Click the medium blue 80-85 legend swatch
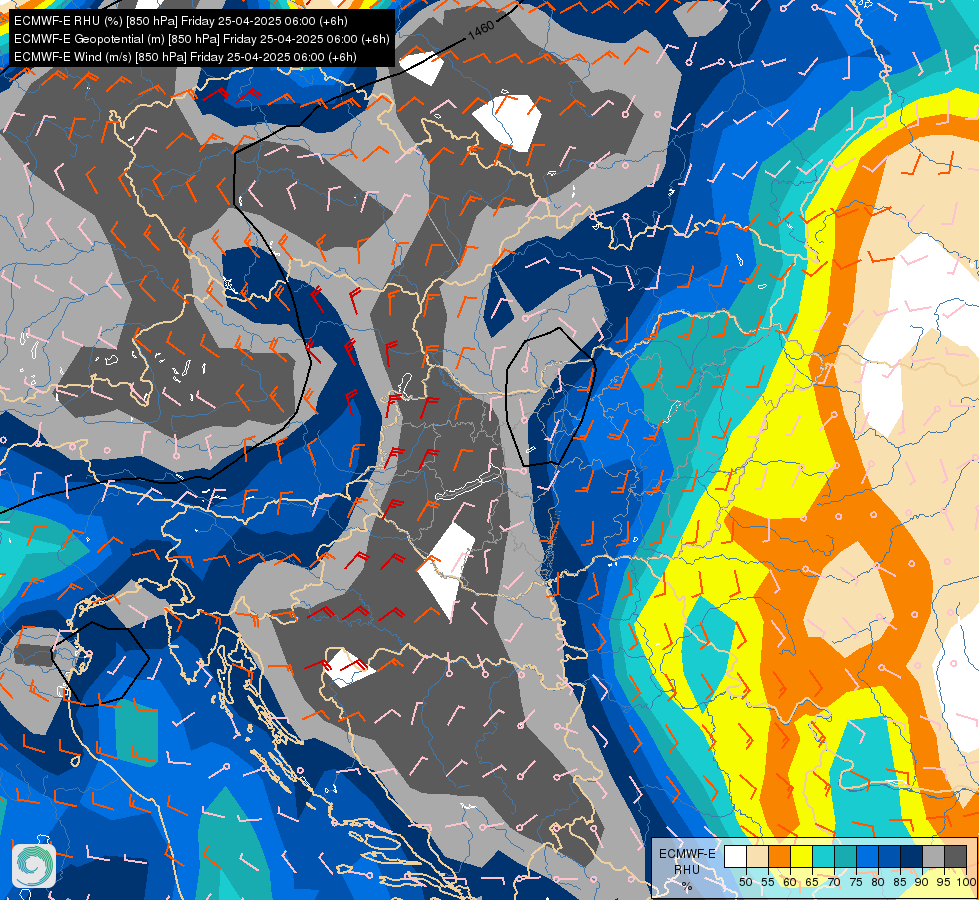Viewport: 979px width, 900px height. (x=890, y=856)
